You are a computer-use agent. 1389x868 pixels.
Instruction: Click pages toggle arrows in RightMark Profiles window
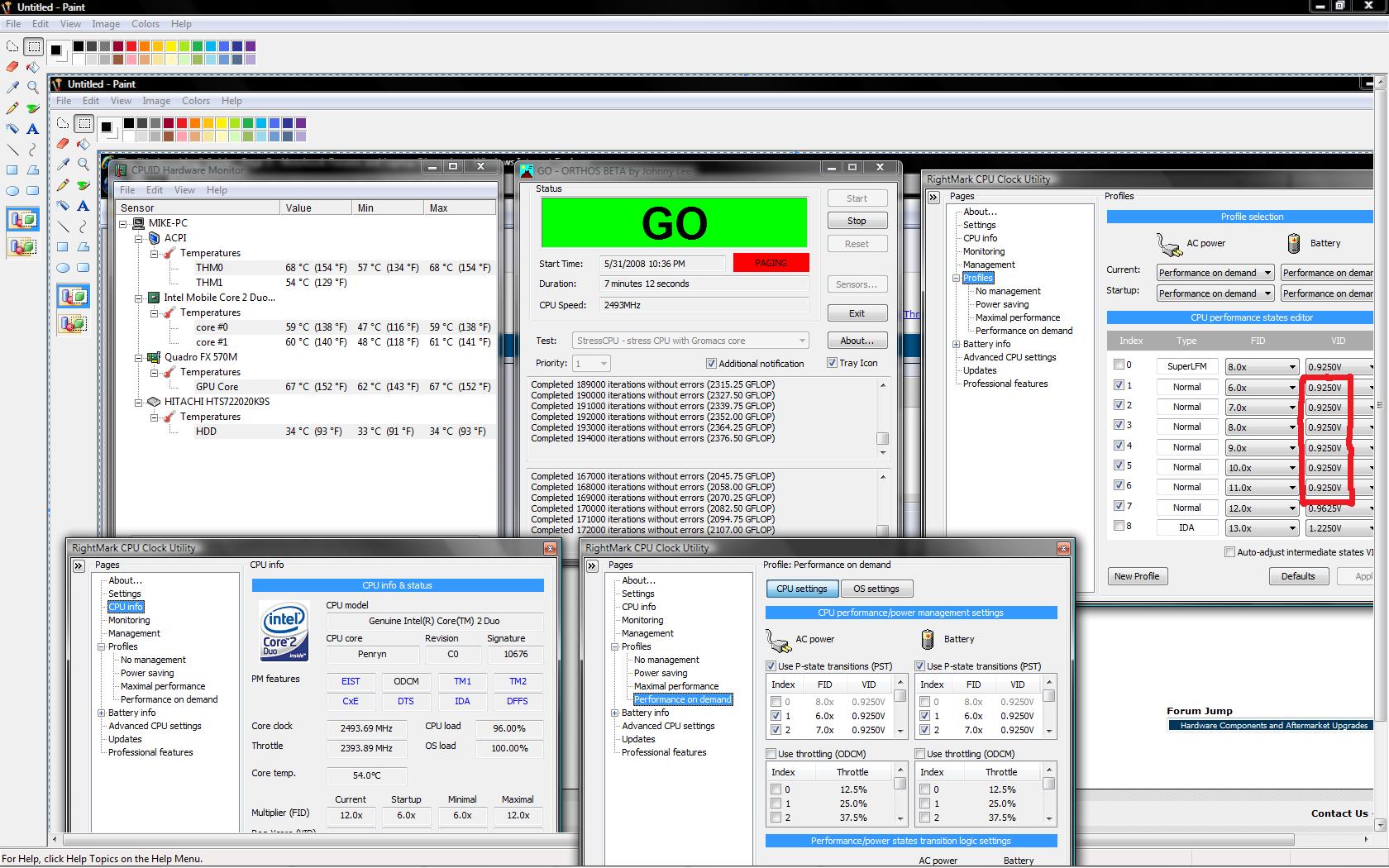point(933,198)
